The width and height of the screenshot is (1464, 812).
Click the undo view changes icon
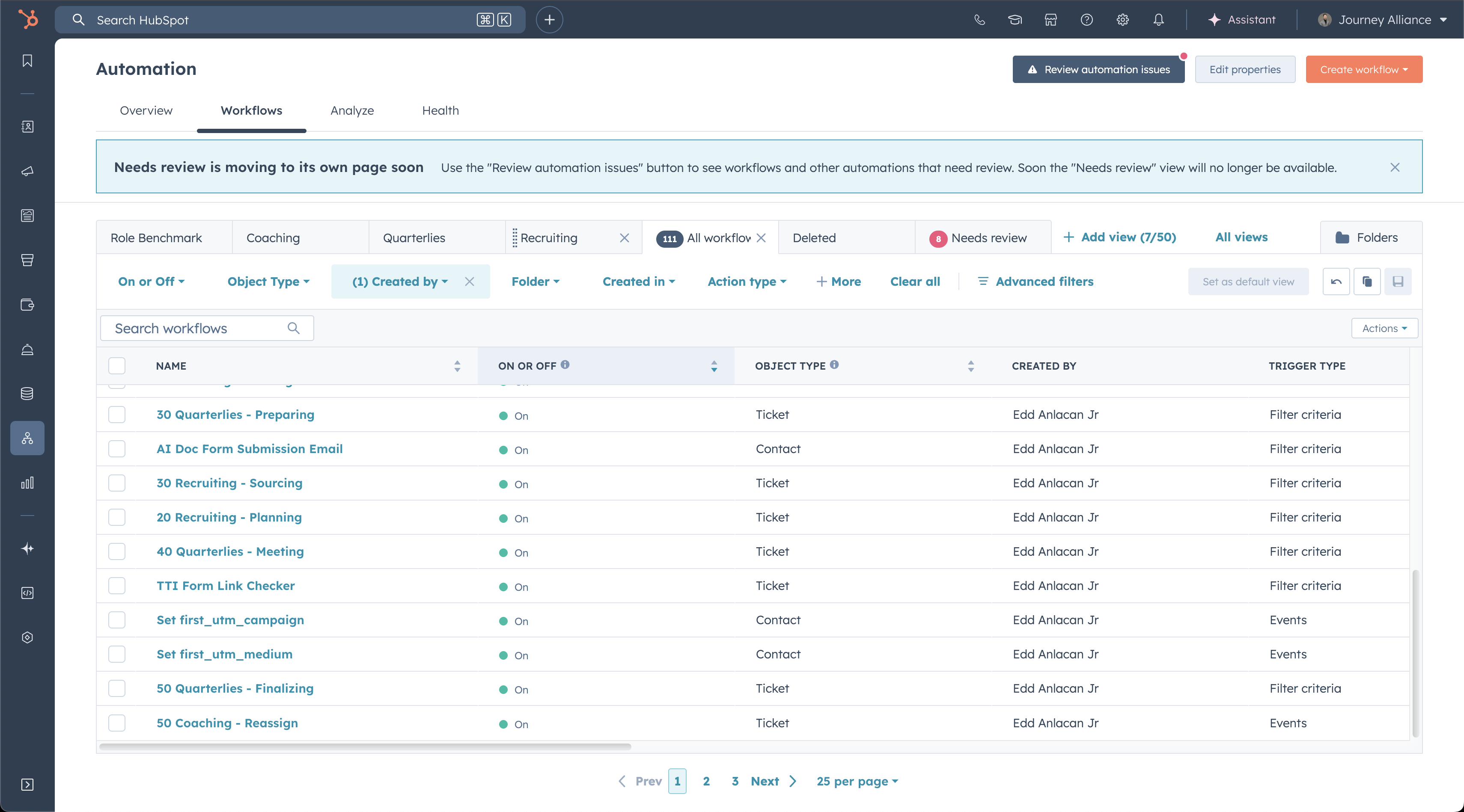tap(1336, 282)
